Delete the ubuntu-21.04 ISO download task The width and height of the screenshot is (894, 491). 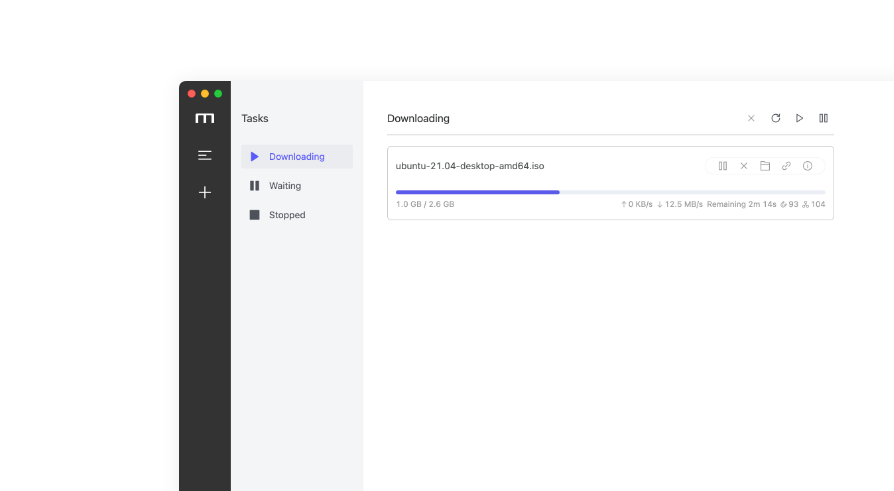coord(743,166)
